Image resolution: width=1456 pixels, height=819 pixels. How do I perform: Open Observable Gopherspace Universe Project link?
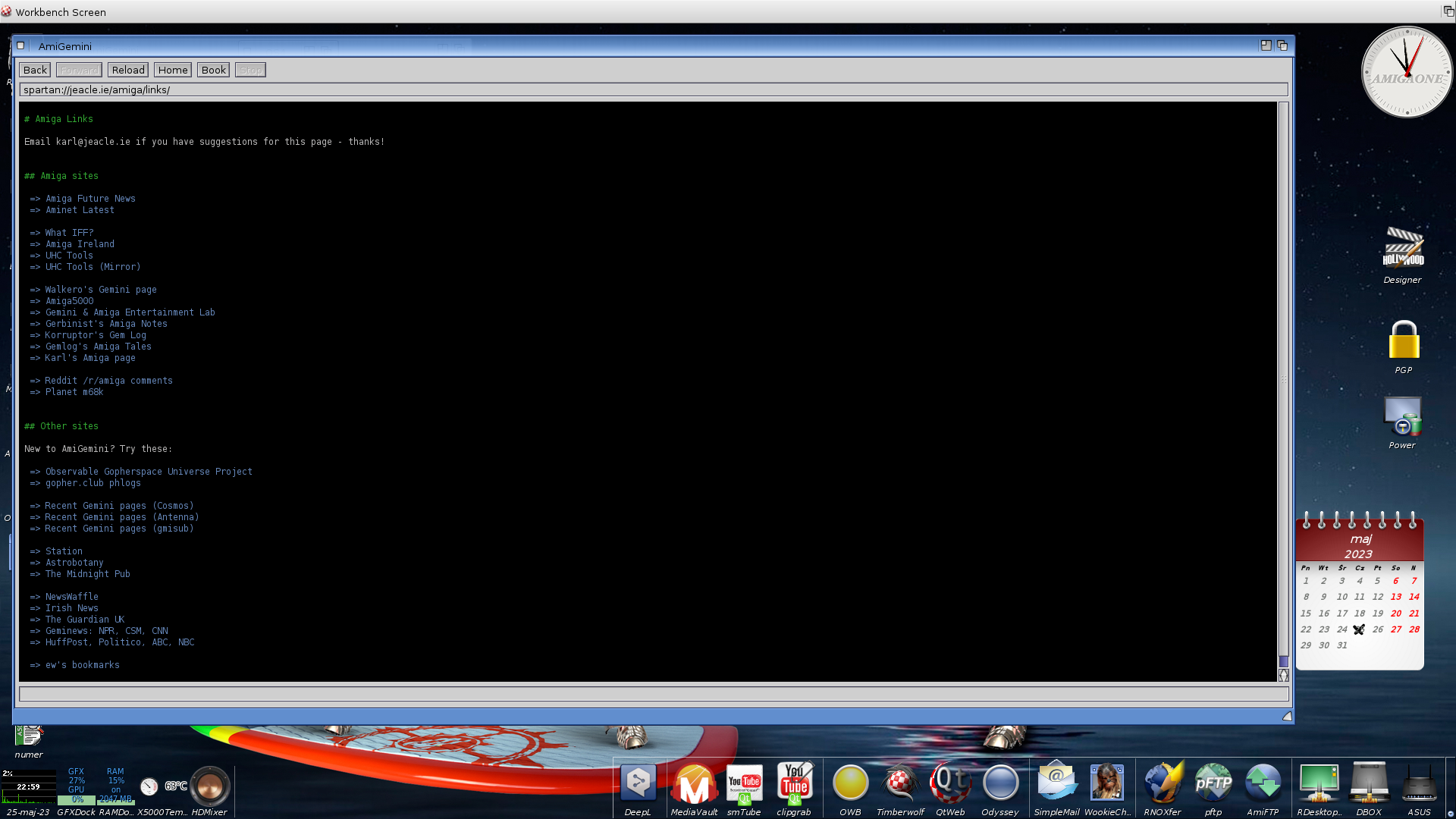point(149,472)
